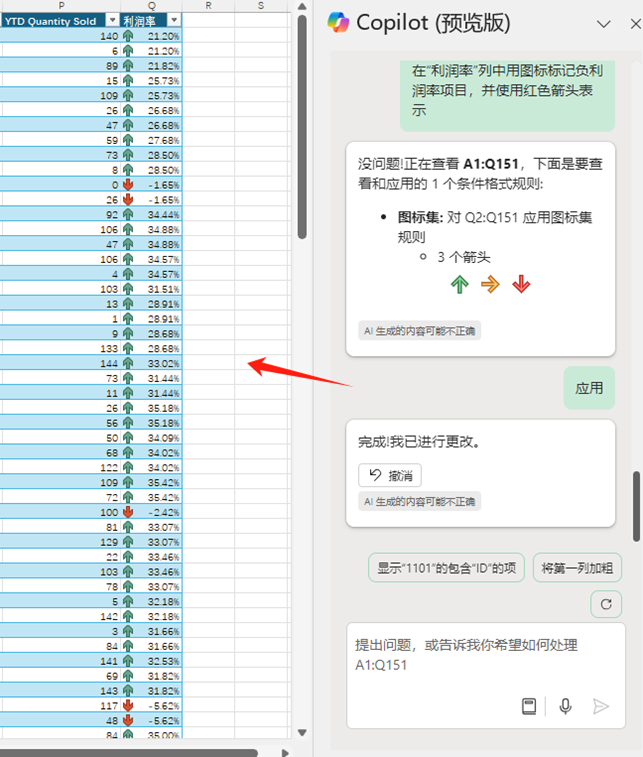Select suggestion 显示"1101"的包含"ID"的项
This screenshot has width=643, height=757.
[x=447, y=568]
